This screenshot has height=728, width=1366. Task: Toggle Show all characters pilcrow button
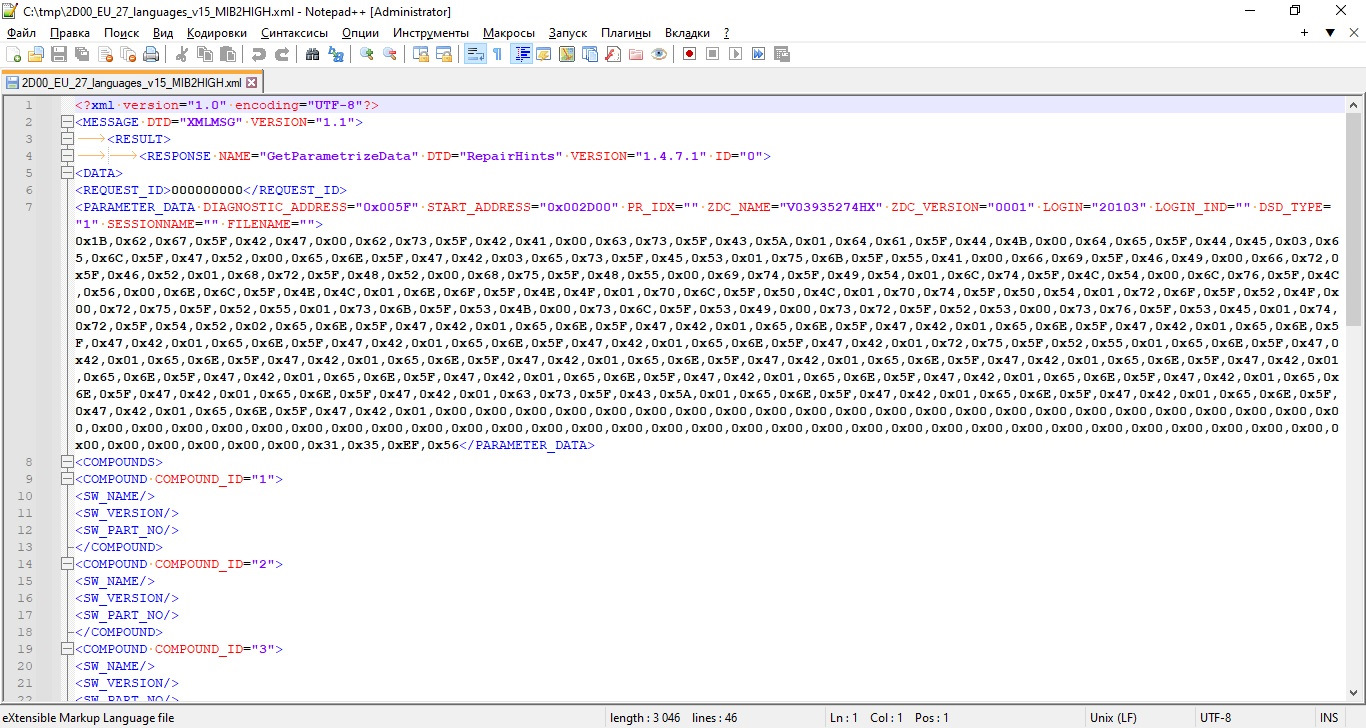pos(496,54)
